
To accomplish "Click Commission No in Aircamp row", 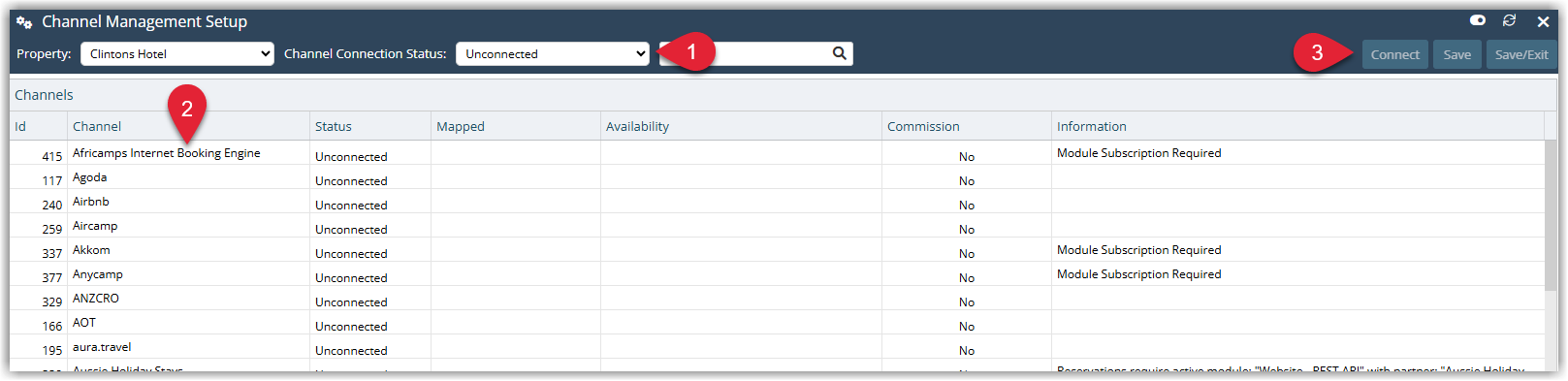I will (x=967, y=229).
